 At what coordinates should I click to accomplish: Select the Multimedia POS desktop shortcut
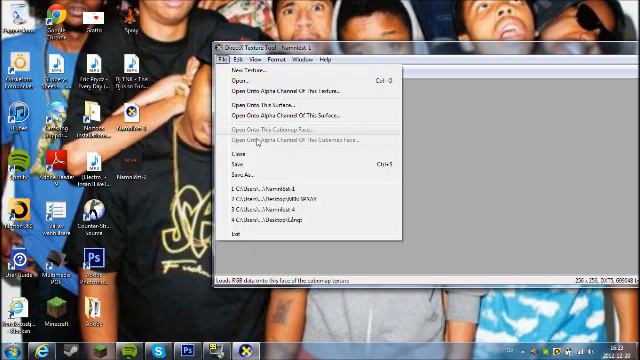point(56,266)
